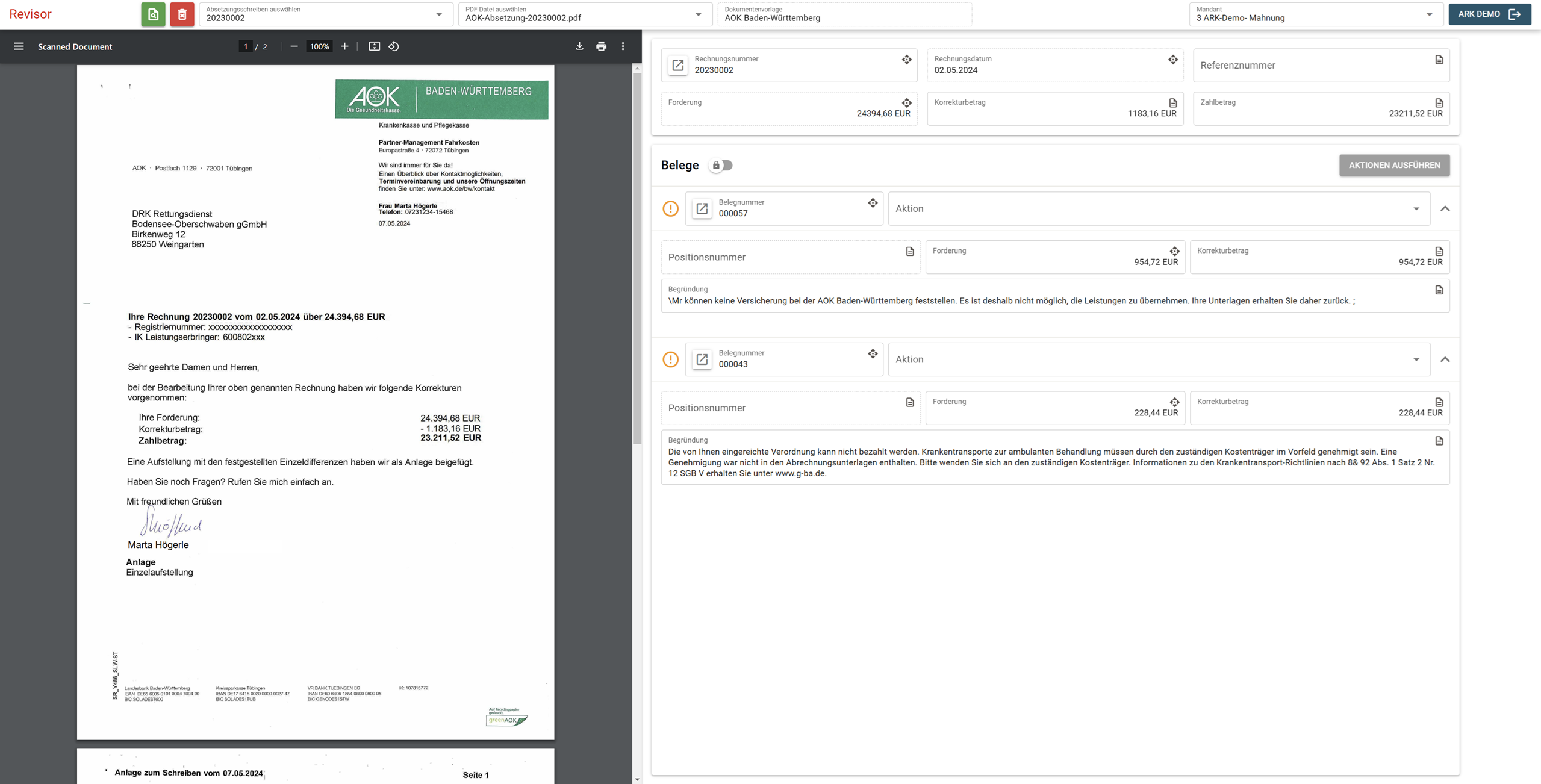
Task: Rotate the PDF page counterclockwise
Action: coord(394,46)
